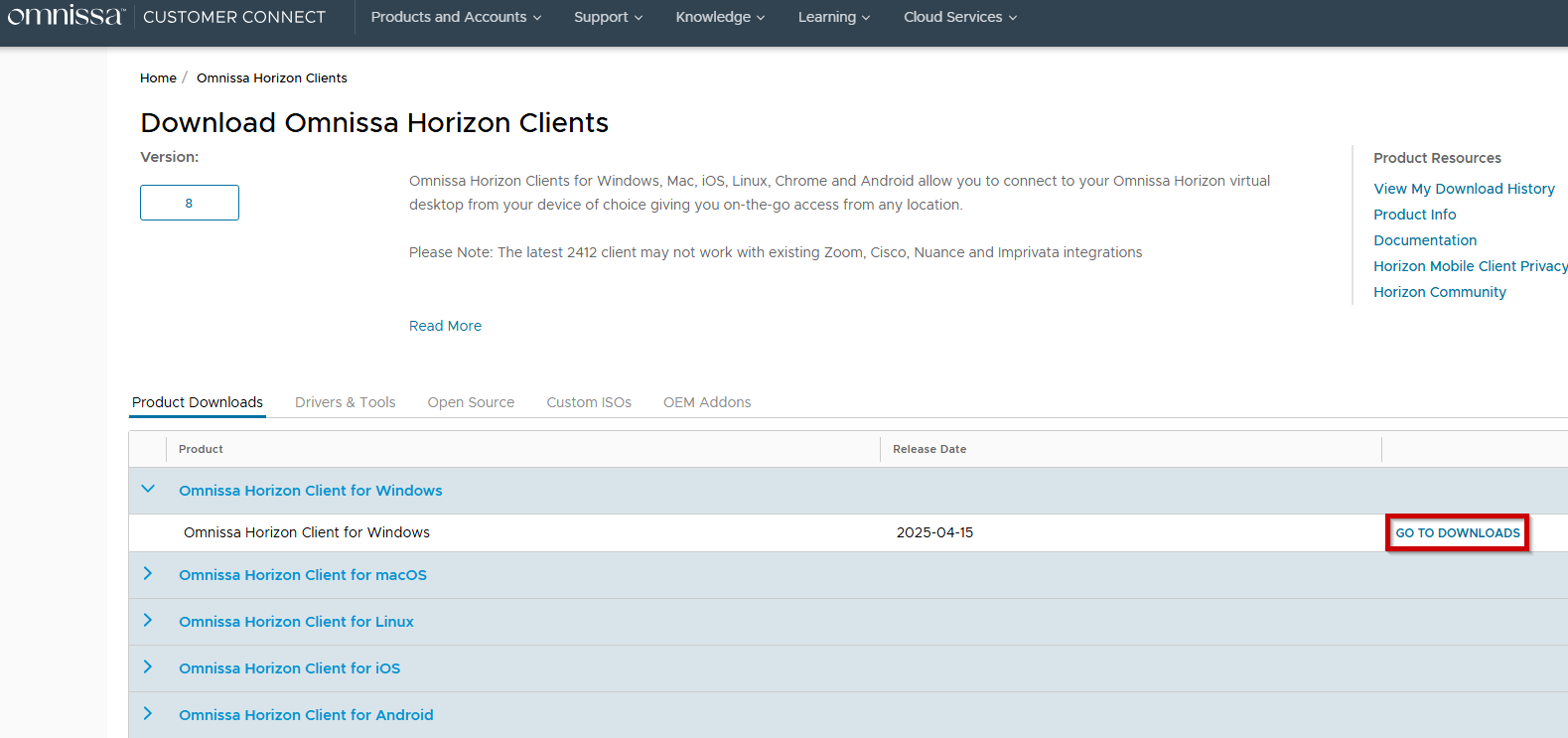Expand the Horizon Client for macOS chevron
1568x738 pixels.
pyautogui.click(x=148, y=573)
